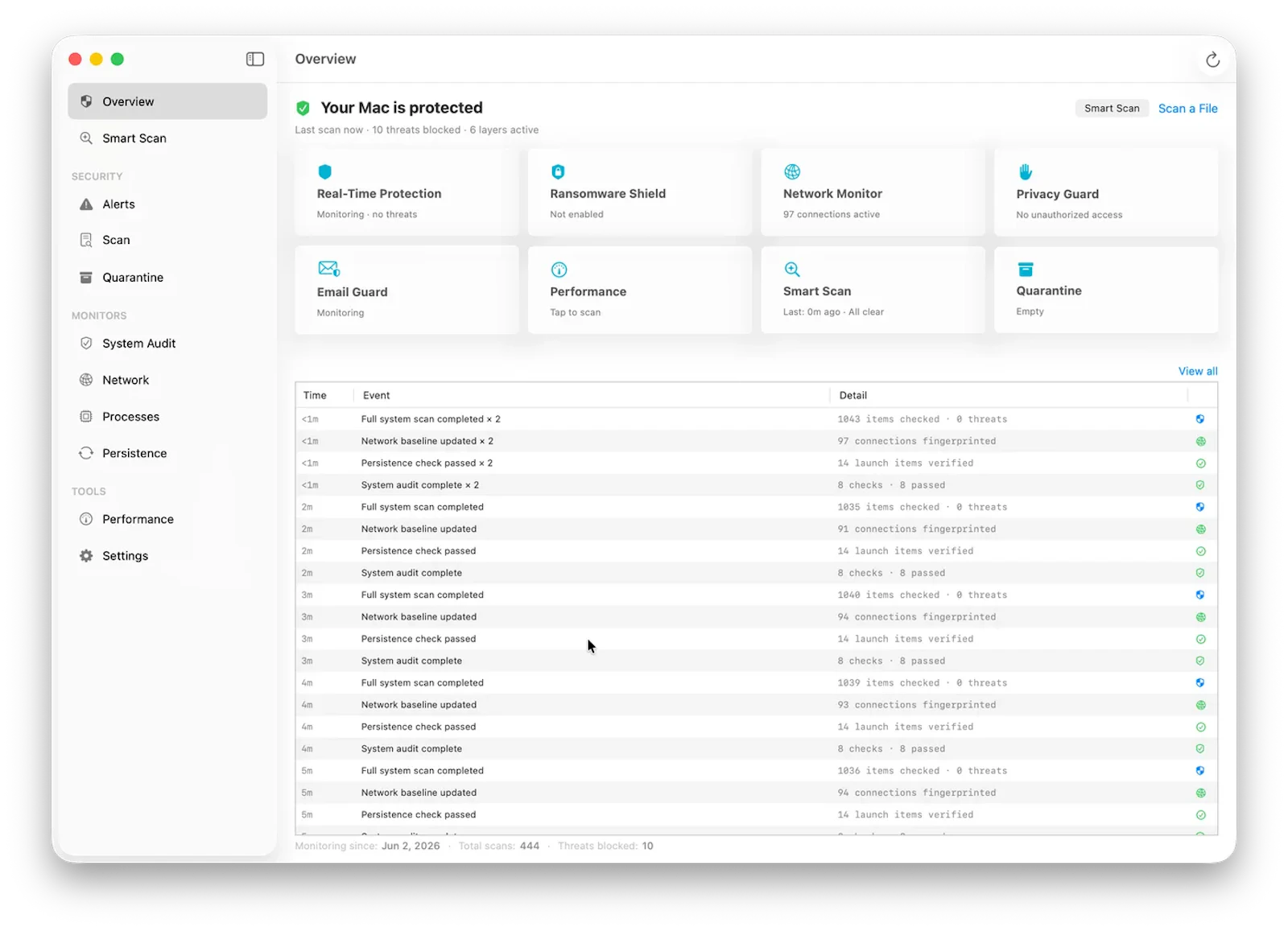Sort by the Detail column header

pyautogui.click(x=1009, y=395)
